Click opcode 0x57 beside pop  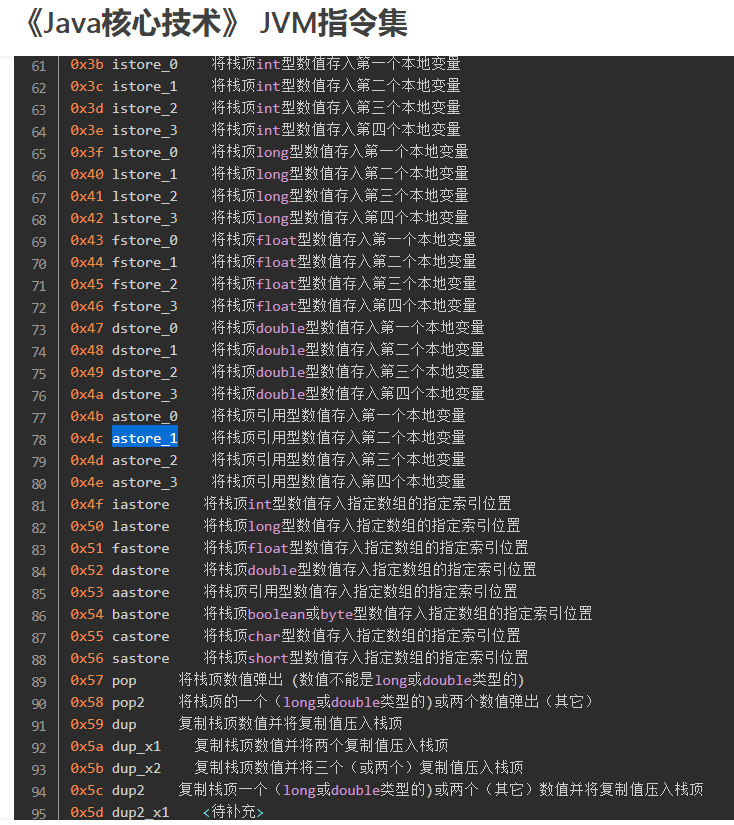(87, 681)
